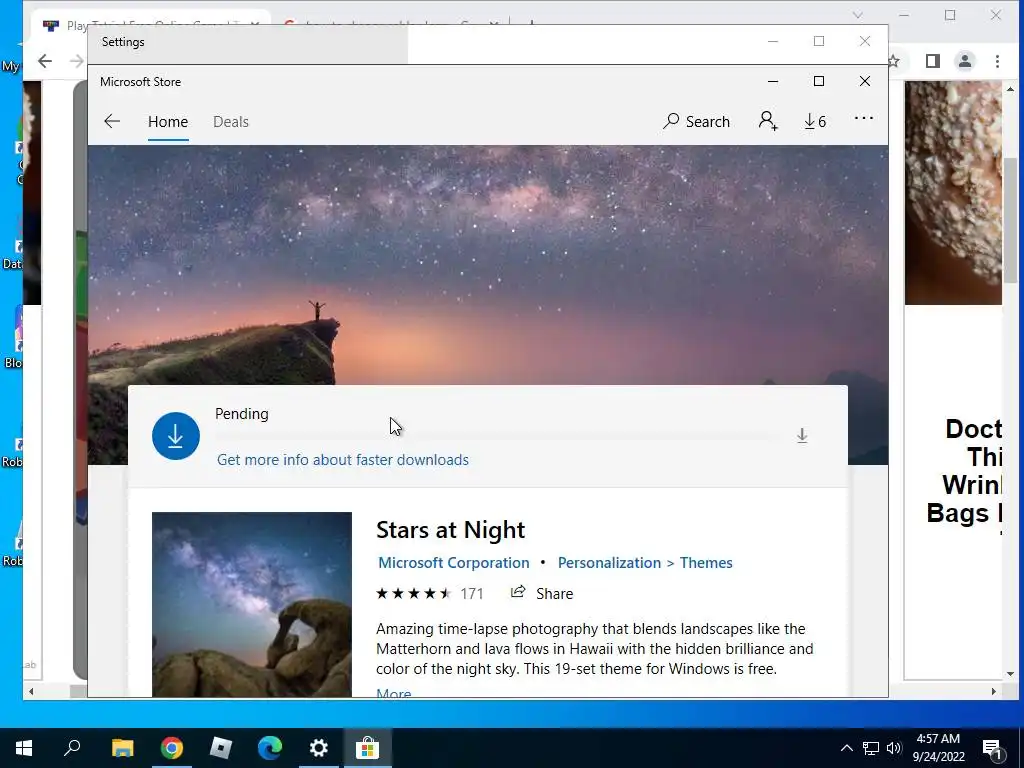Maximize the Settings window
Screen dimensions: 1024x768
[819, 41]
